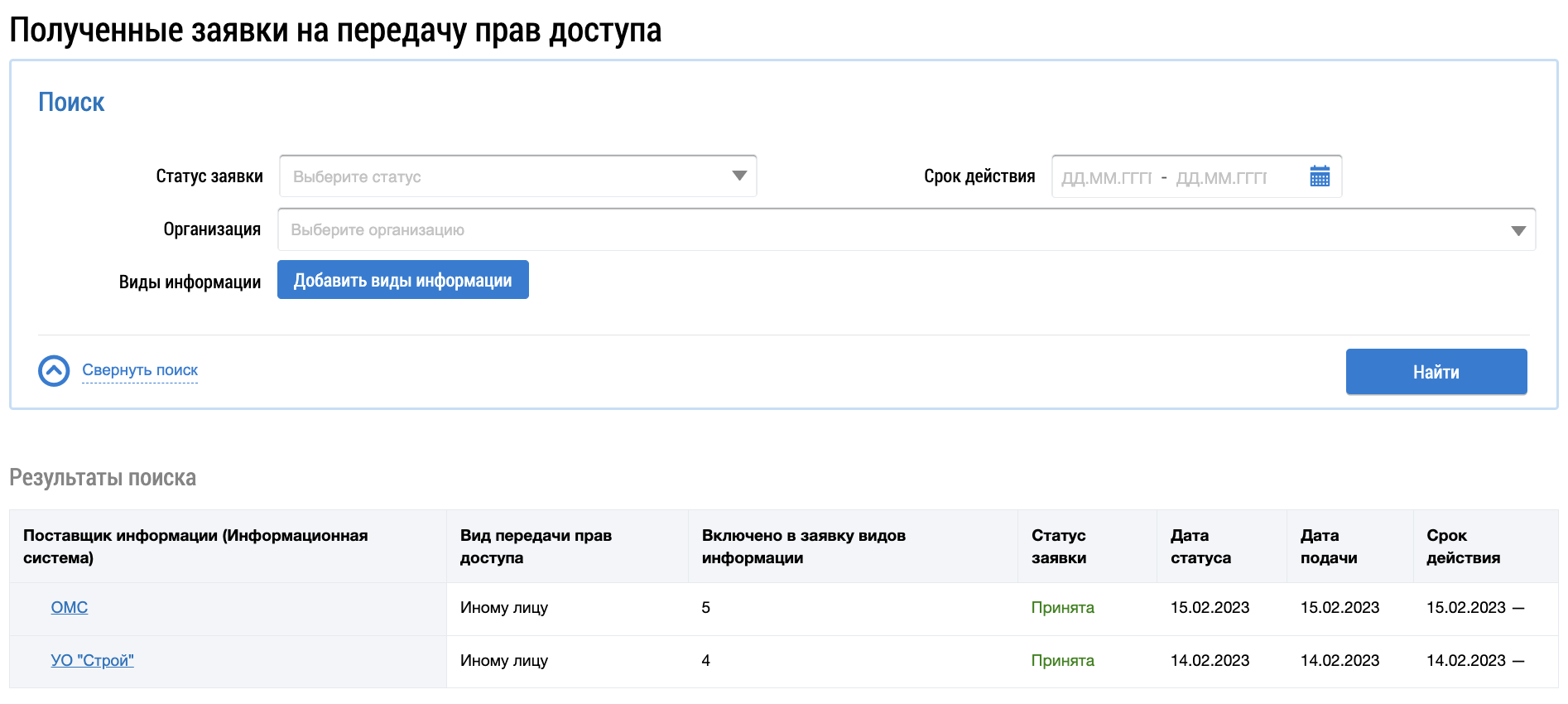Click the Найти search button
This screenshot has height=704, width=1568.
tap(1436, 372)
